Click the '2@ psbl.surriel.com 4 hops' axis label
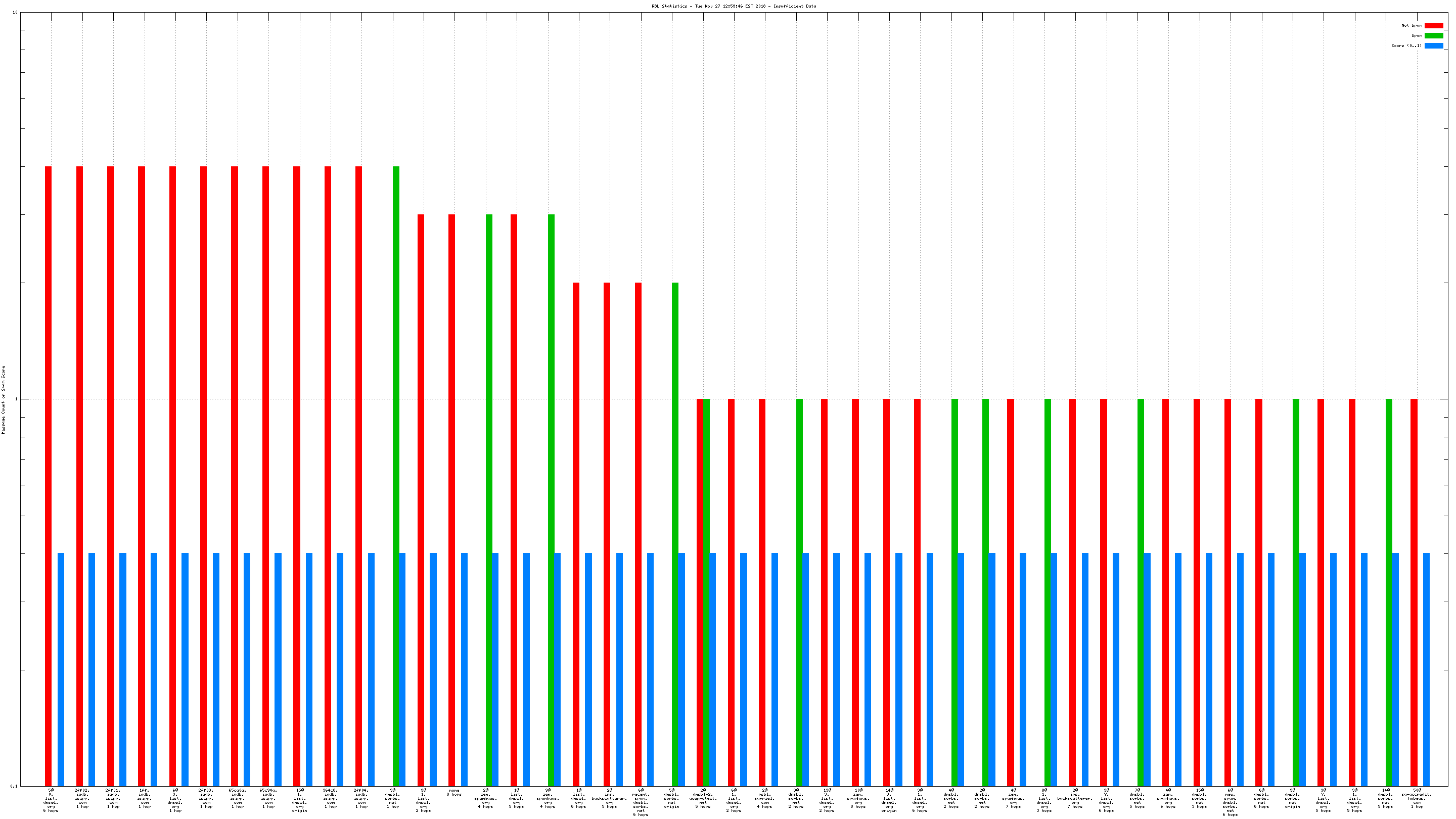The width and height of the screenshot is (1456, 819). [765, 798]
